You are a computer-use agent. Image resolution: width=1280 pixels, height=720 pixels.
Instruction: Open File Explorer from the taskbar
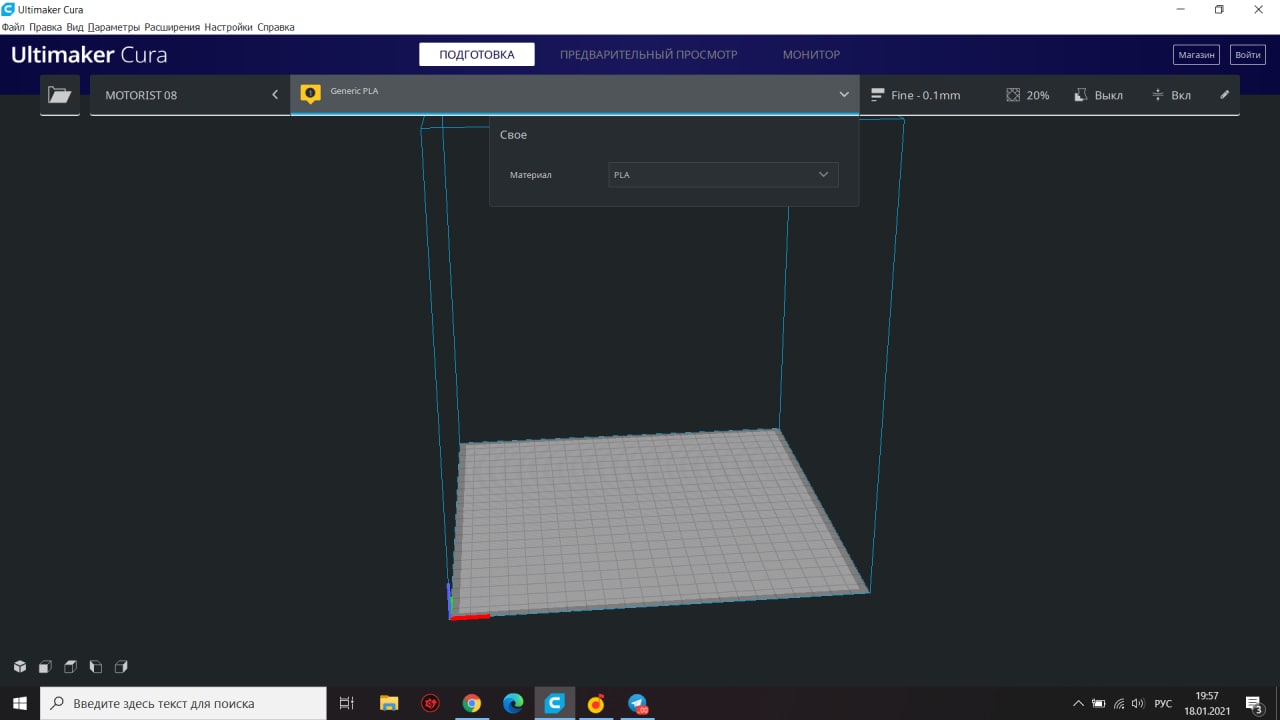389,703
